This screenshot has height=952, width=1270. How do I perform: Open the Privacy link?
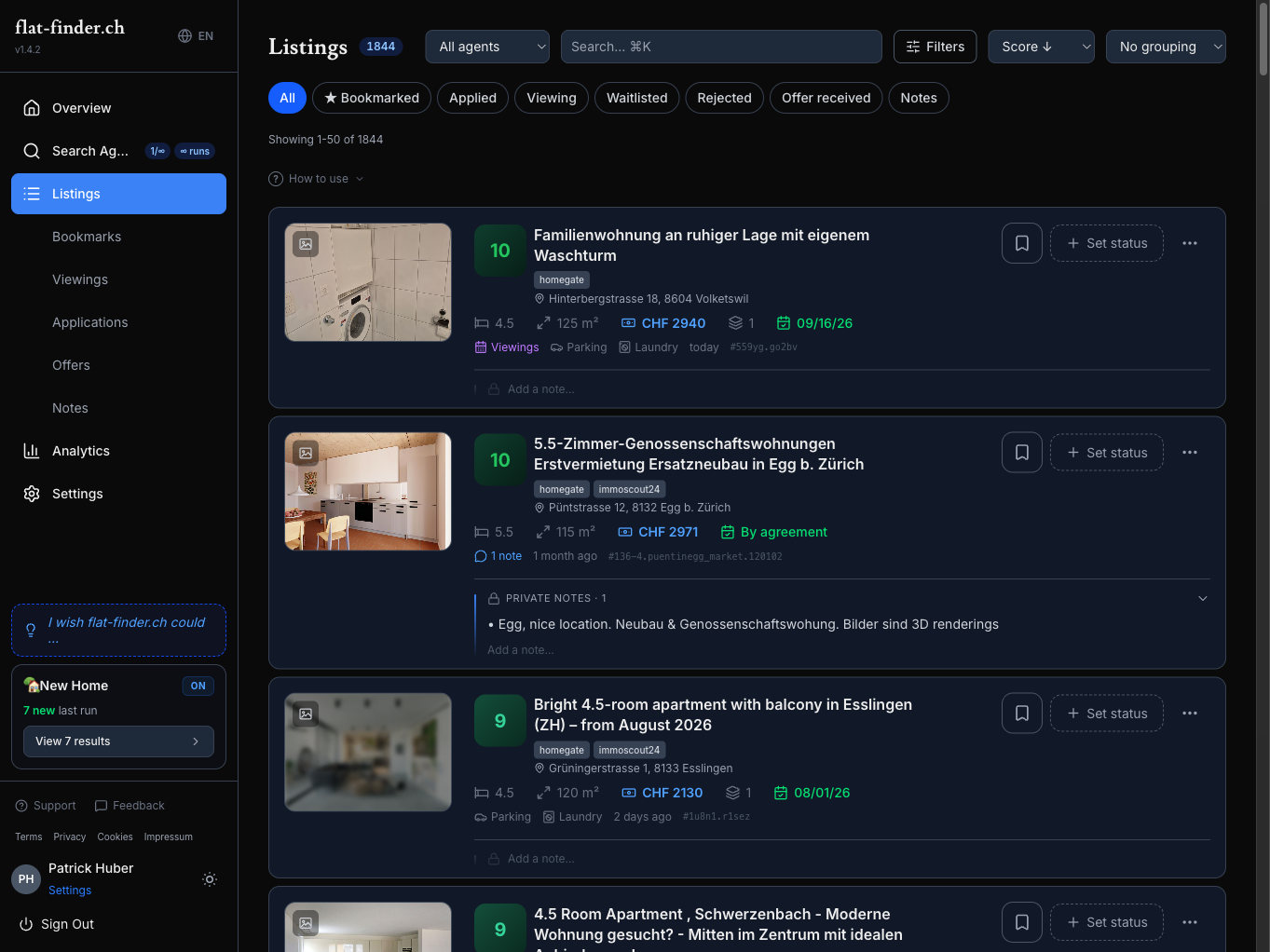tap(70, 836)
